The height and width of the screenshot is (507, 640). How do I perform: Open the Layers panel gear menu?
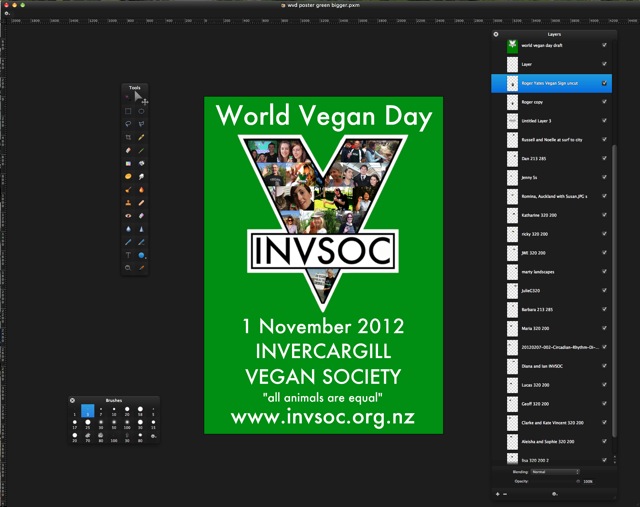coord(554,494)
